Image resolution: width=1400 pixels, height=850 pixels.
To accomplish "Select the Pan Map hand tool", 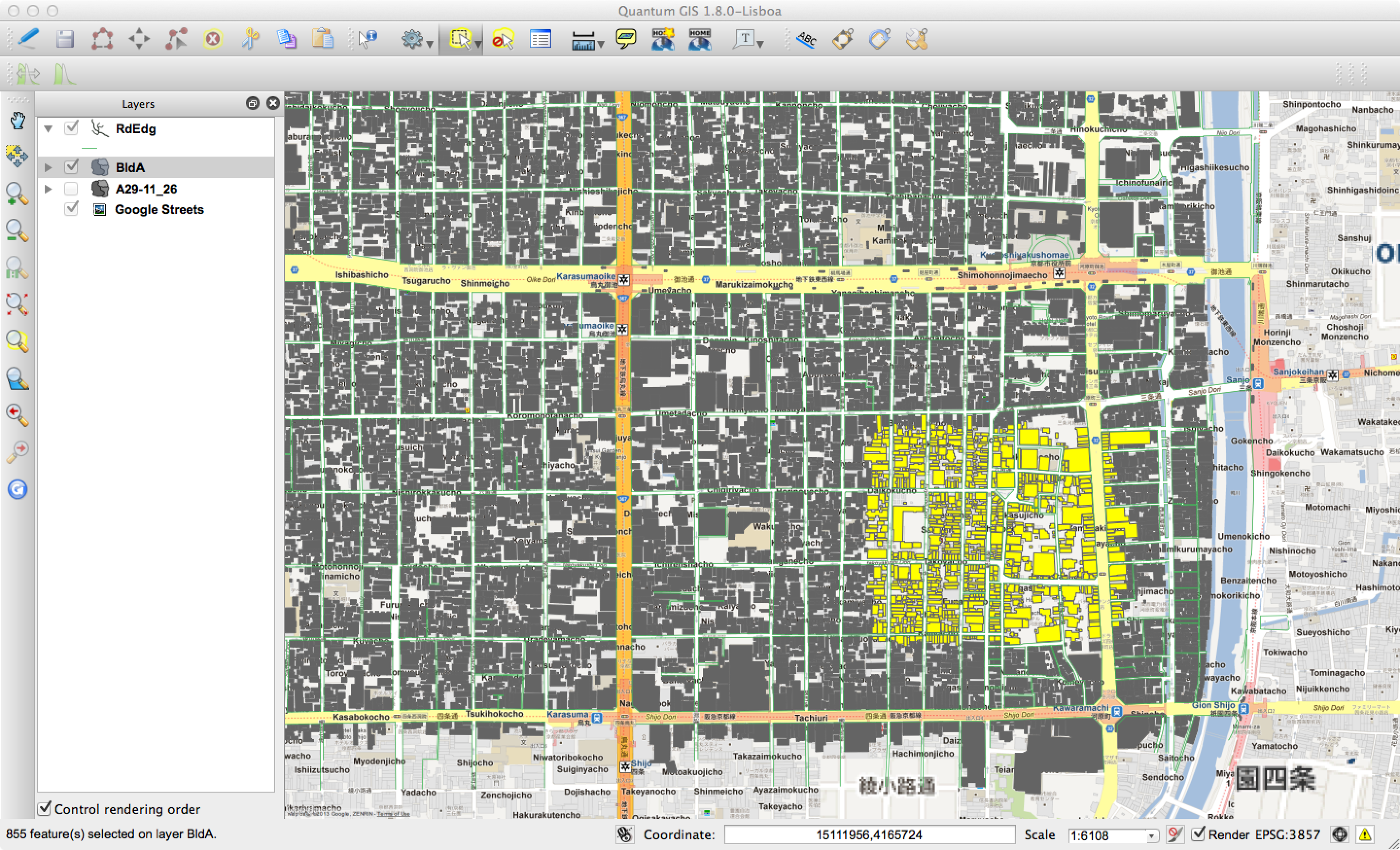I will pos(17,121).
